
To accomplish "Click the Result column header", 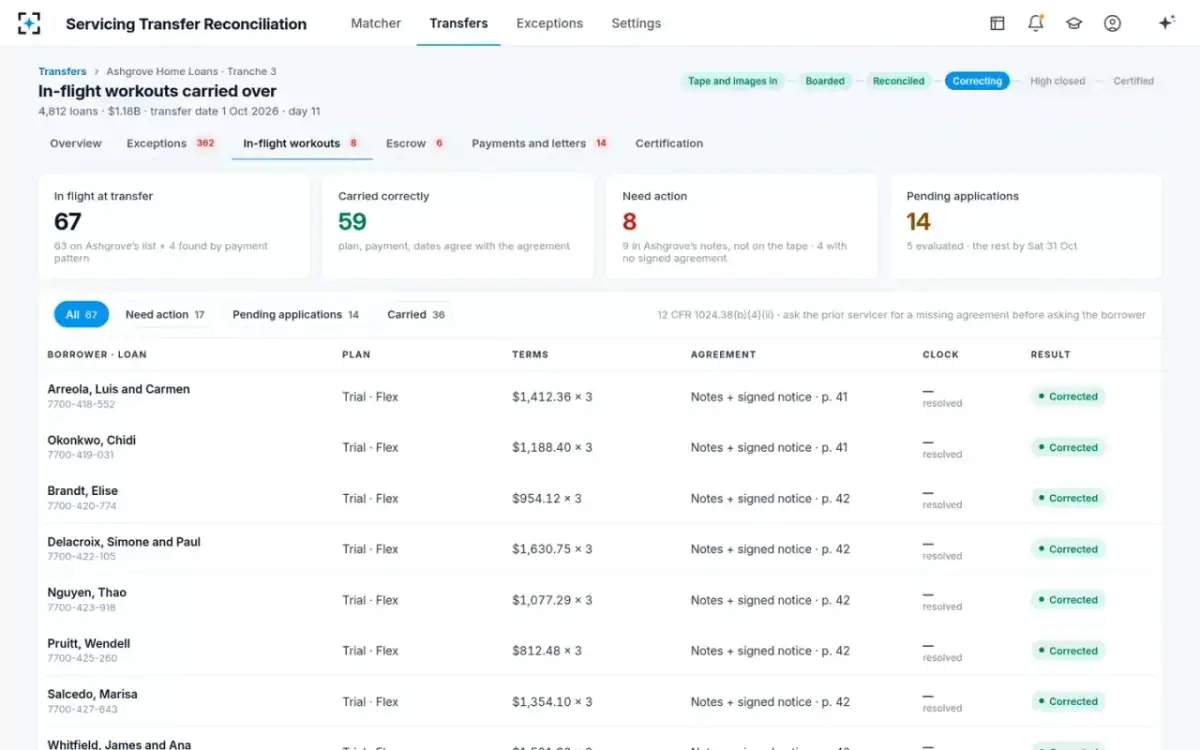I will (x=1050, y=354).
